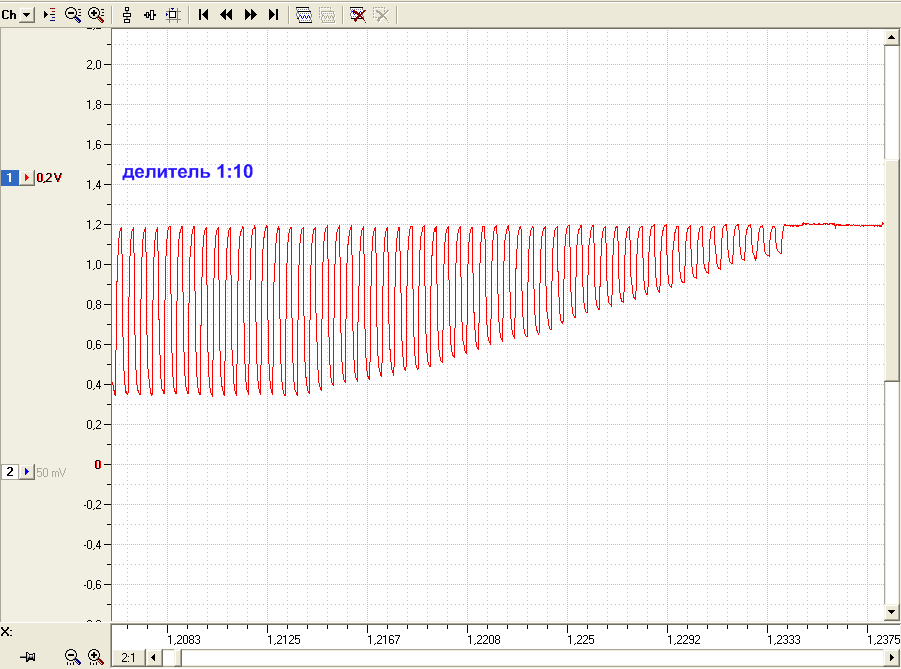Click the channel list arrow icon in toolbar
Image resolution: width=901 pixels, height=669 pixels.
click(x=49, y=15)
